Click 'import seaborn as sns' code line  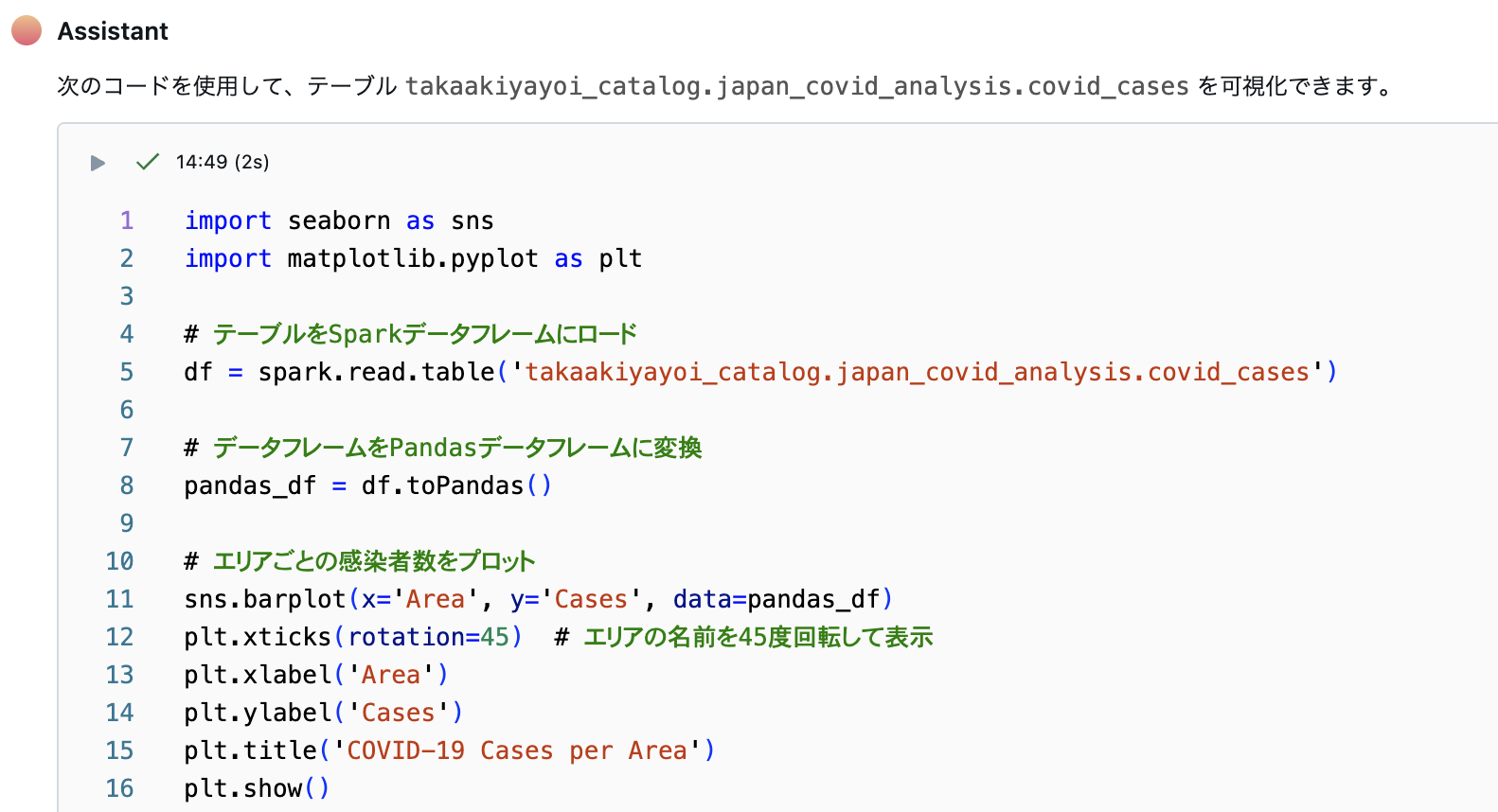pyautogui.click(x=339, y=221)
